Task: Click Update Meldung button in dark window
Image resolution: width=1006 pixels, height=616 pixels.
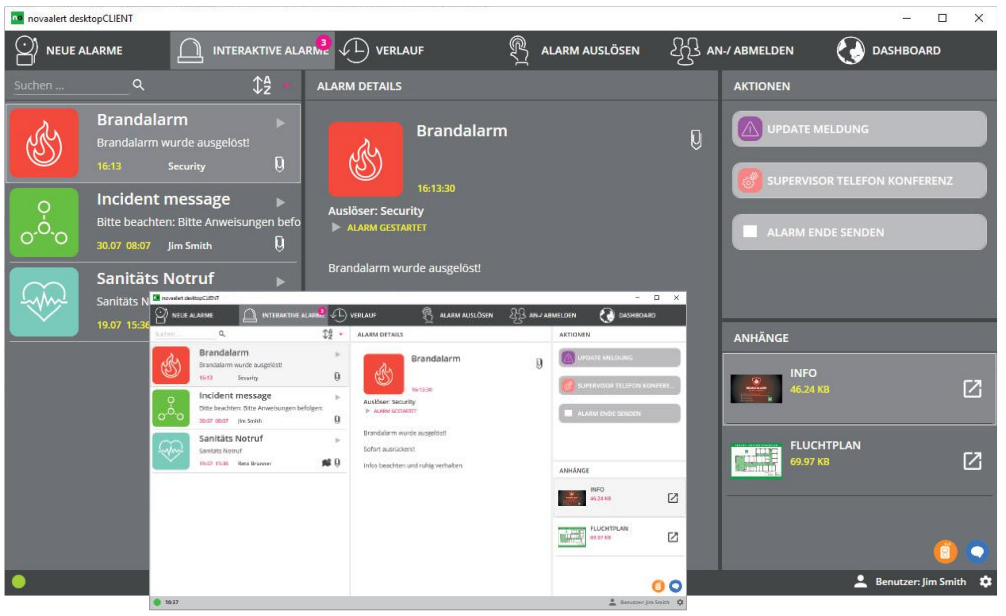Action: point(859,129)
